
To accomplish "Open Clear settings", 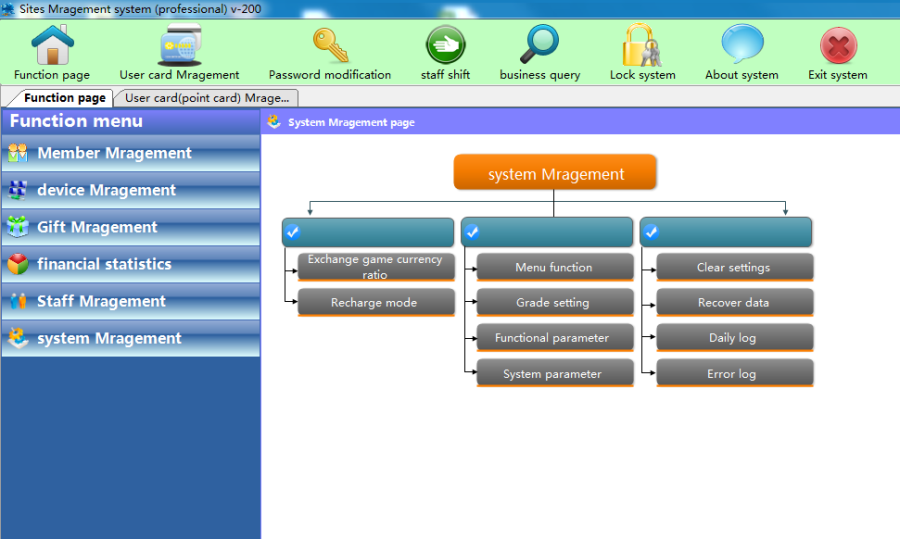I will [x=735, y=267].
